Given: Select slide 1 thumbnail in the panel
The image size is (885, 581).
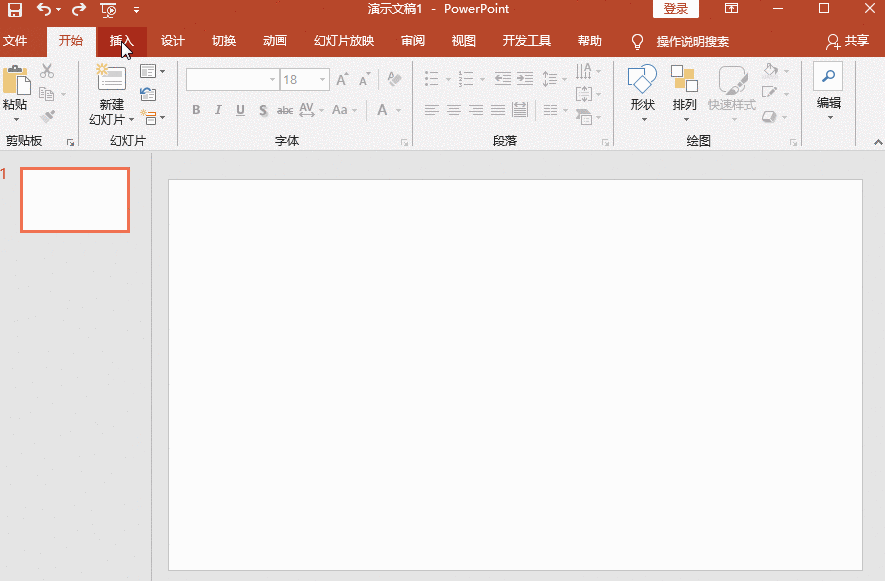Looking at the screenshot, I should click(75, 200).
